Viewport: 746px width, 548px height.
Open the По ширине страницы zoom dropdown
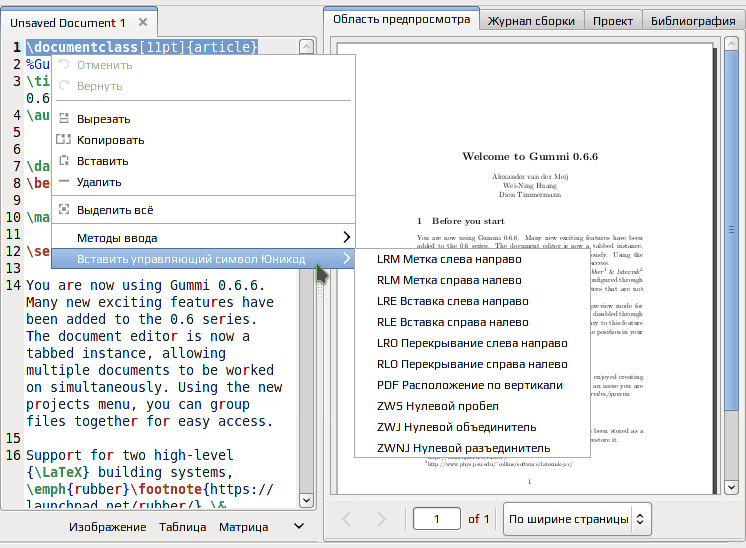click(577, 519)
